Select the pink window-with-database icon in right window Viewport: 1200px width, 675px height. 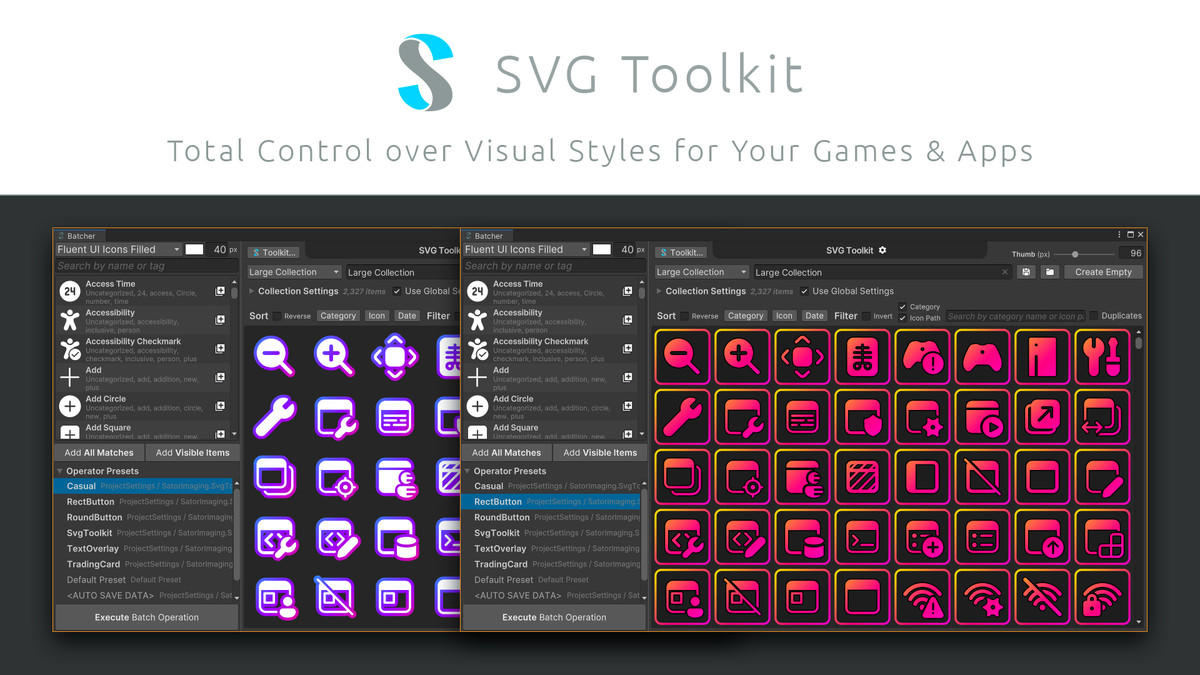click(x=804, y=537)
